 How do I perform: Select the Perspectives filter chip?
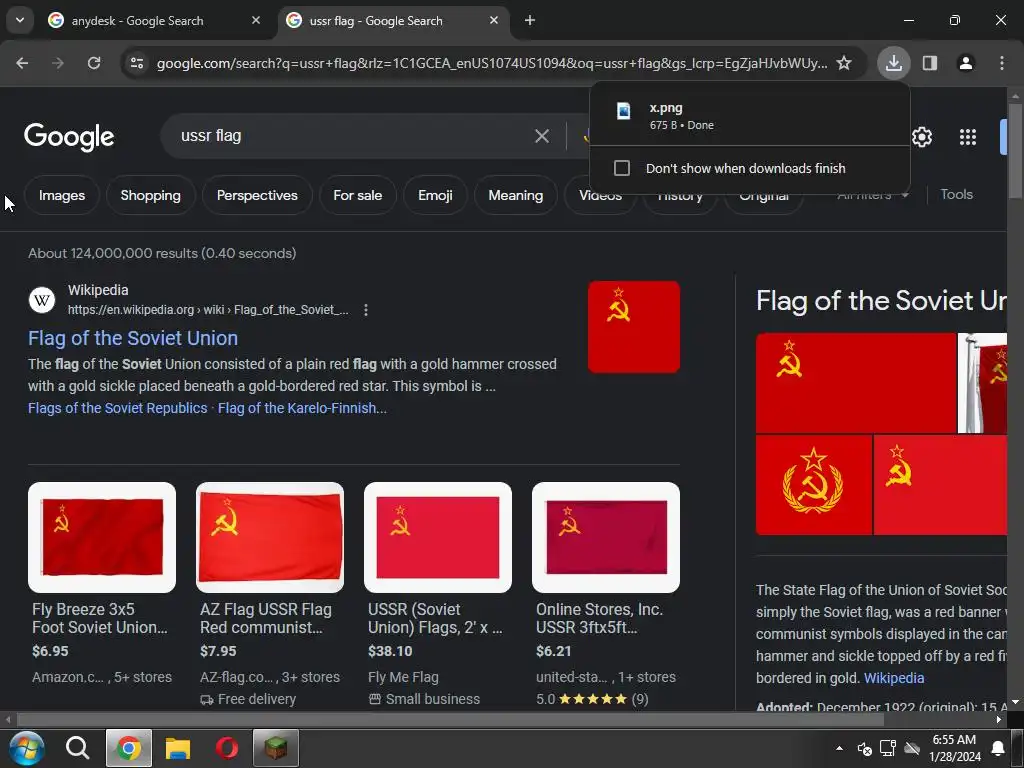(257, 195)
